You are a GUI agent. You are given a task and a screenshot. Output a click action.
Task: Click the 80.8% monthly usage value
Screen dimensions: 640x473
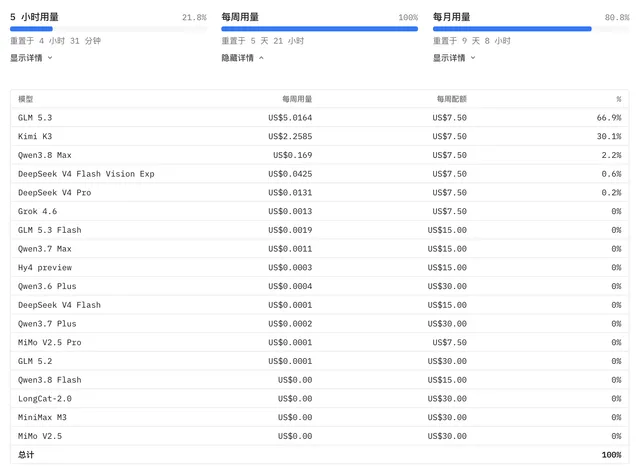tap(617, 18)
